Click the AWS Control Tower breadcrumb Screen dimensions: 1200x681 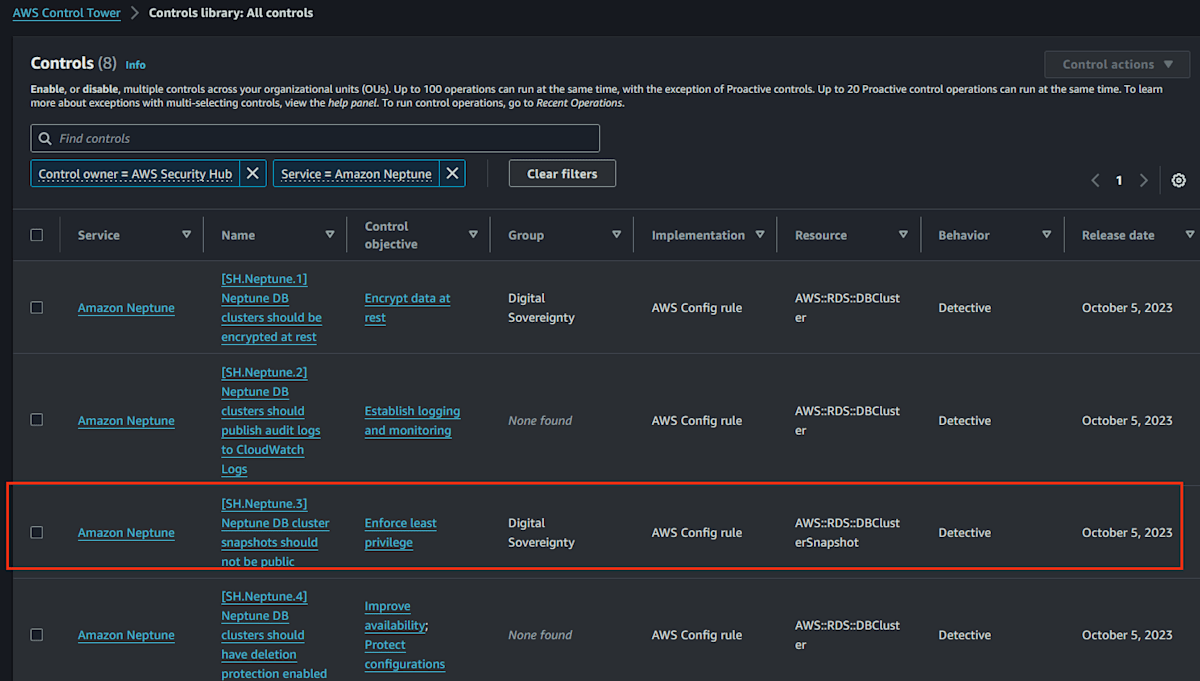pos(66,13)
